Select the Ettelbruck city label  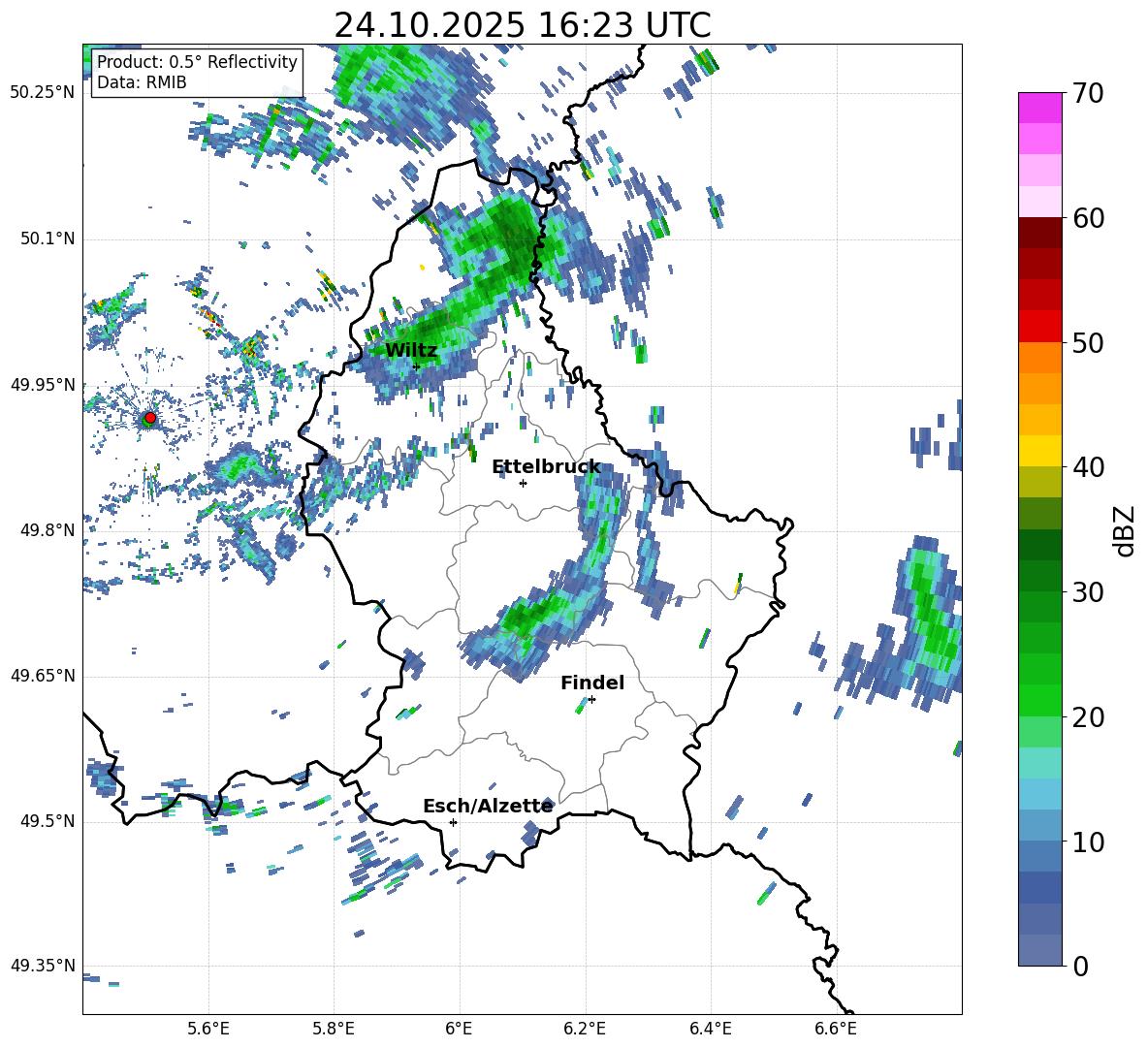point(546,467)
